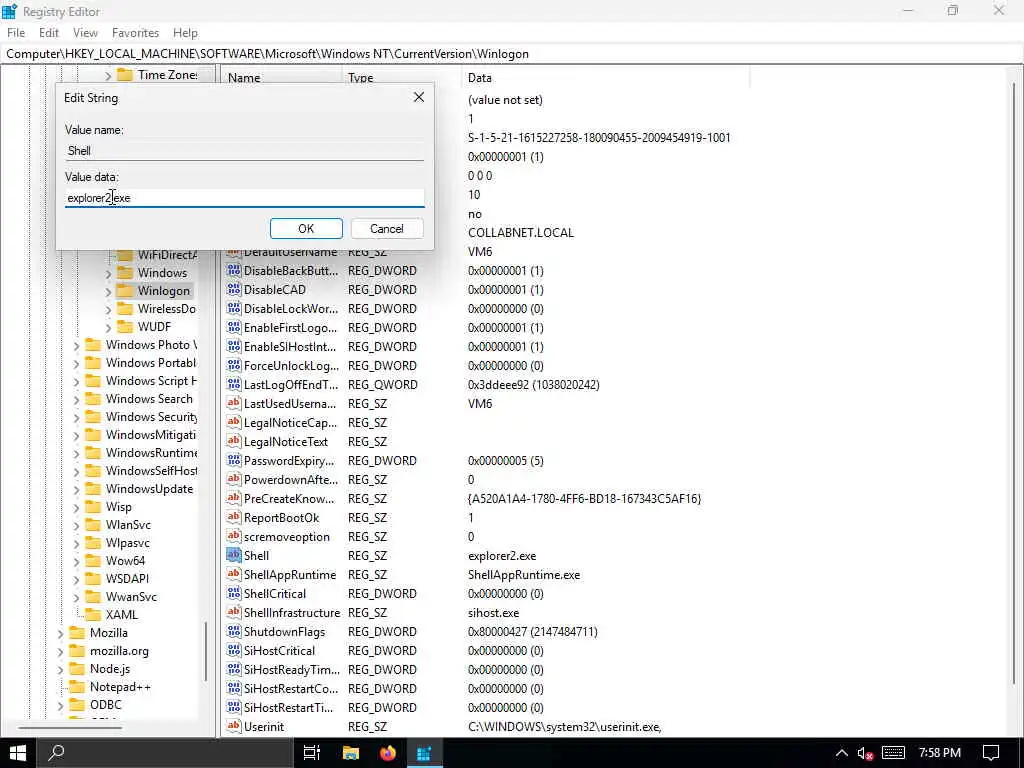This screenshot has height=768, width=1024.
Task: Open the Edit menu
Action: 48,33
